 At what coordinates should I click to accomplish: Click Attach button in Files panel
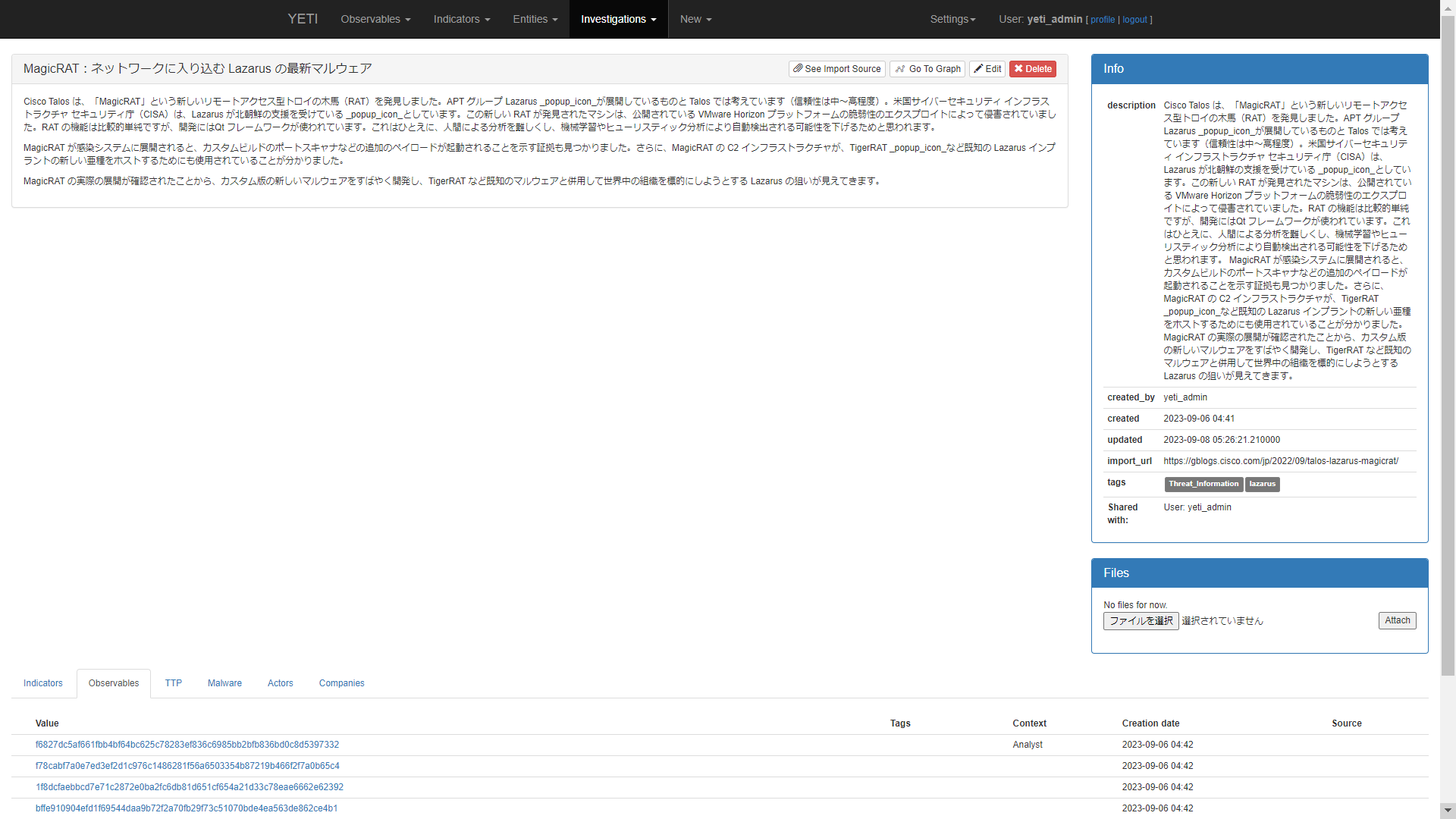(x=1398, y=620)
